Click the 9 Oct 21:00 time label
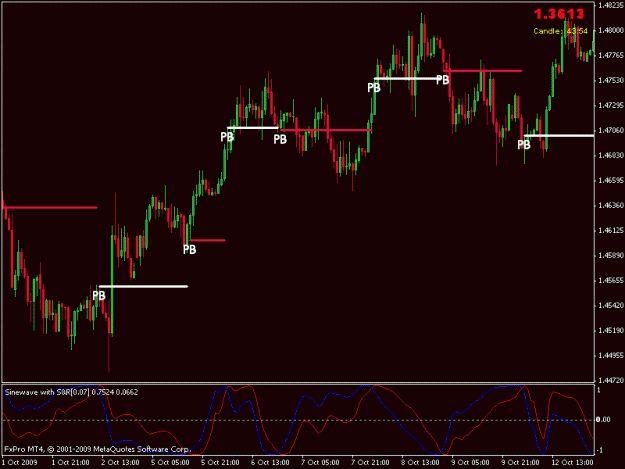Viewport: 625px width, 469px height. tap(520, 463)
